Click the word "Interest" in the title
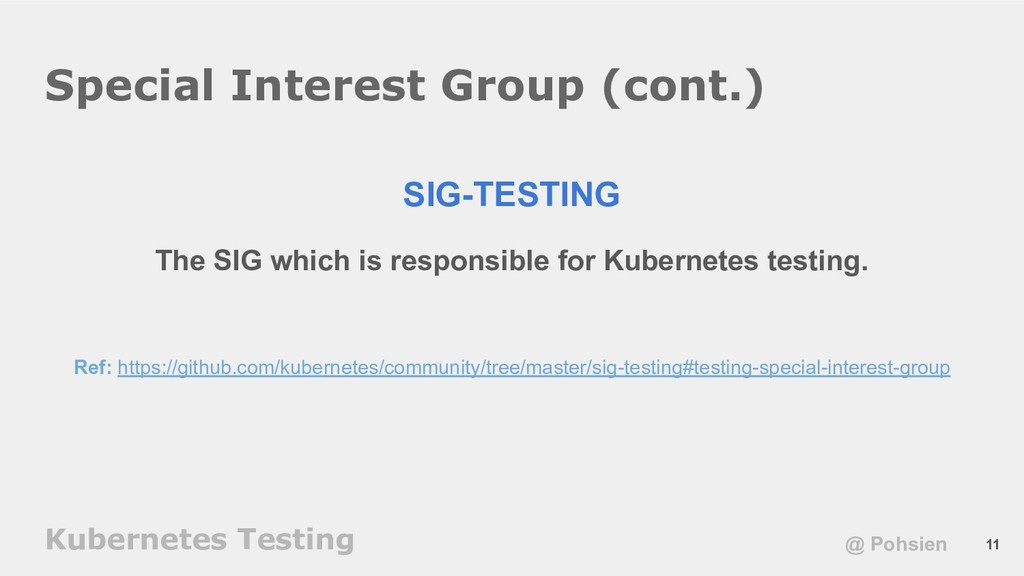This screenshot has width=1024, height=576. [328, 86]
